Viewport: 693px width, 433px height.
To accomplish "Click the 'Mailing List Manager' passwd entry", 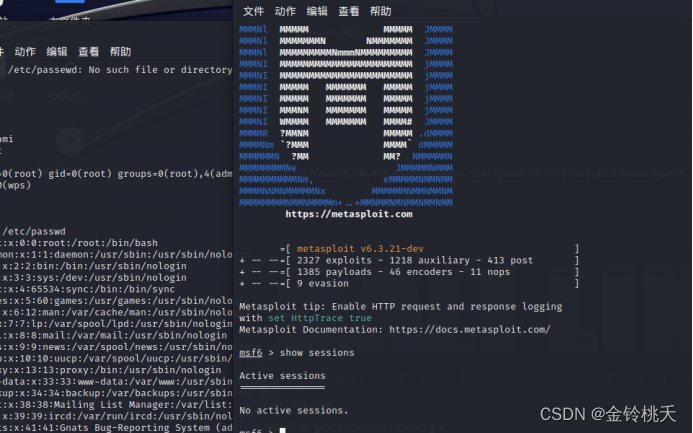I will [x=116, y=405].
